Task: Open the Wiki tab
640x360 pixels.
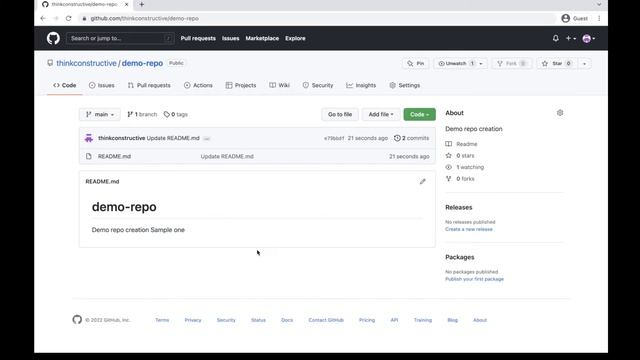Action: click(x=280, y=85)
